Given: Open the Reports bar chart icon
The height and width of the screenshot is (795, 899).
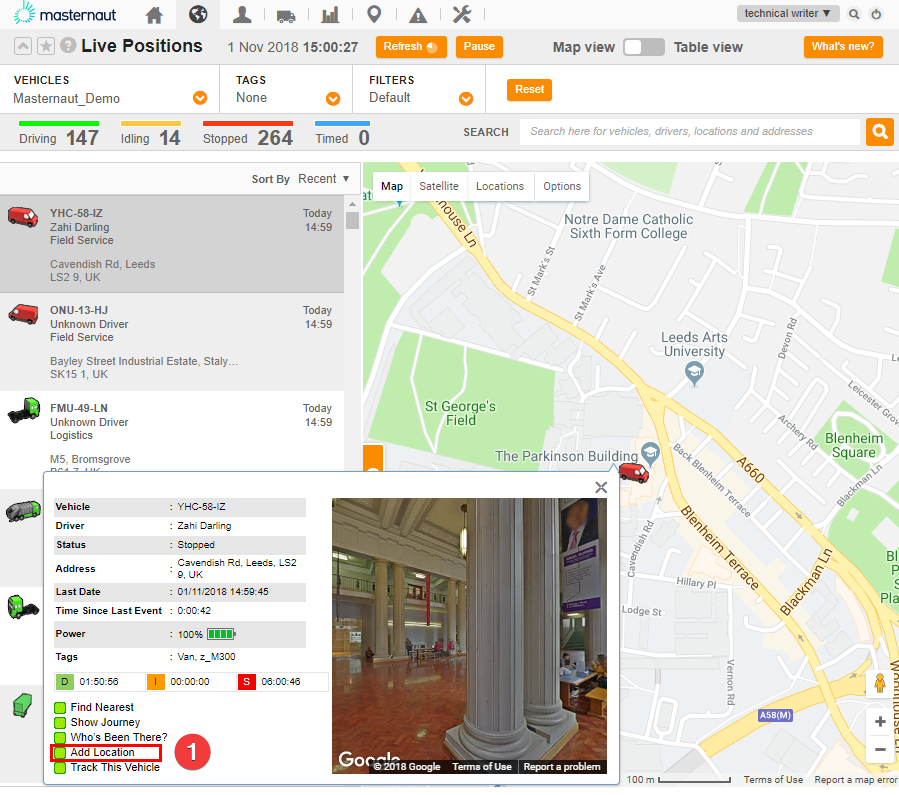Looking at the screenshot, I should [x=330, y=14].
